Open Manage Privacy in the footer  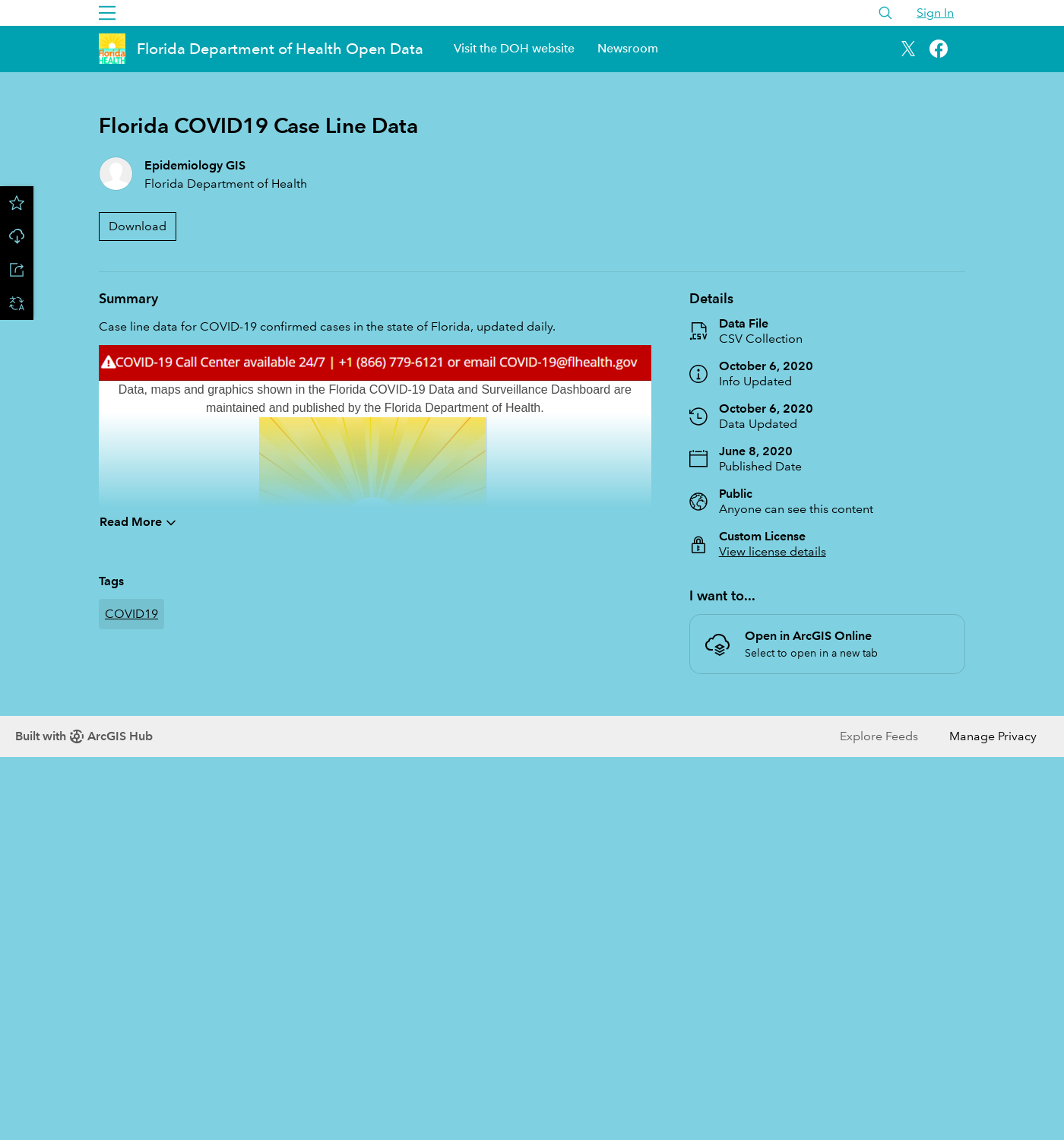[x=993, y=736]
